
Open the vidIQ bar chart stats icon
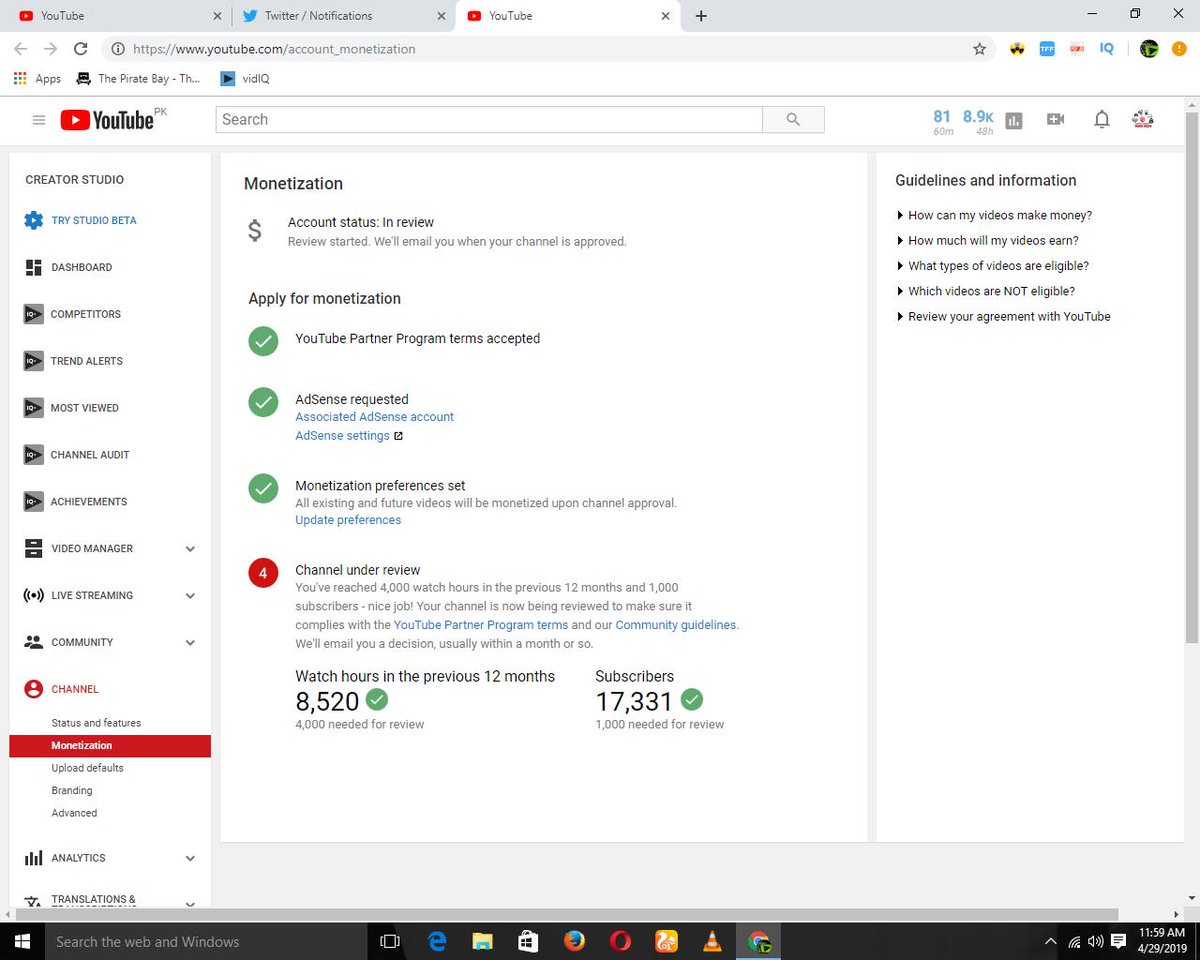click(x=1014, y=120)
